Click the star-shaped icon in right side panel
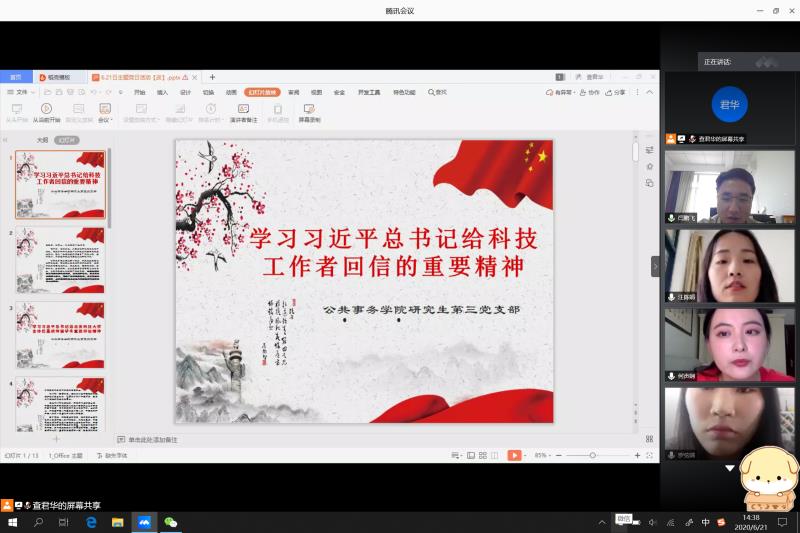 [649, 166]
